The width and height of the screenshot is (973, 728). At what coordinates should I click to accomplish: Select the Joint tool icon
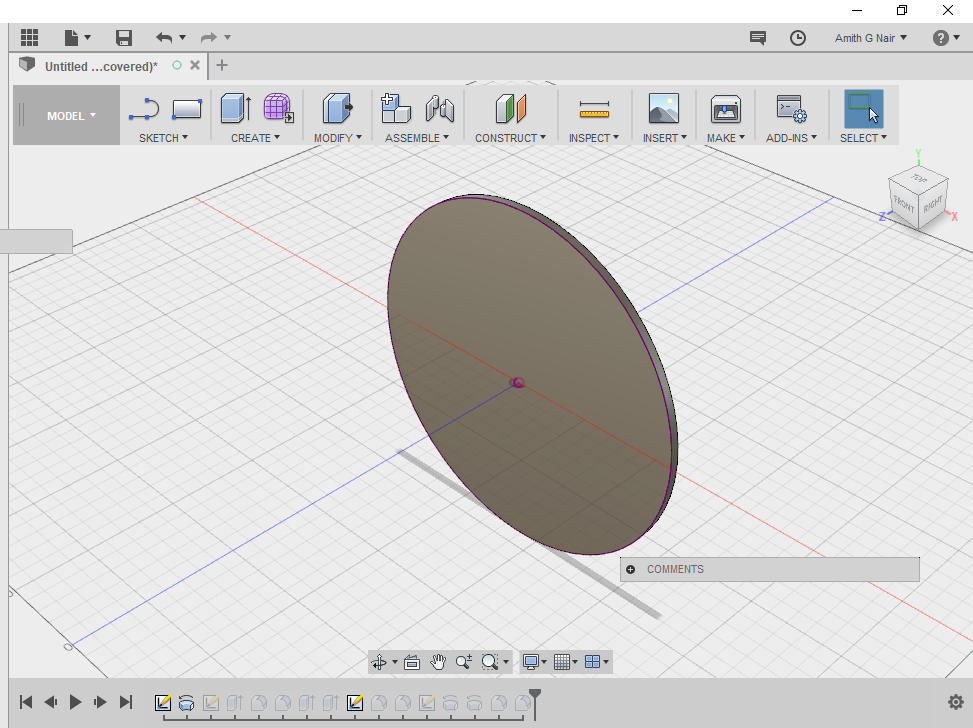tap(440, 108)
